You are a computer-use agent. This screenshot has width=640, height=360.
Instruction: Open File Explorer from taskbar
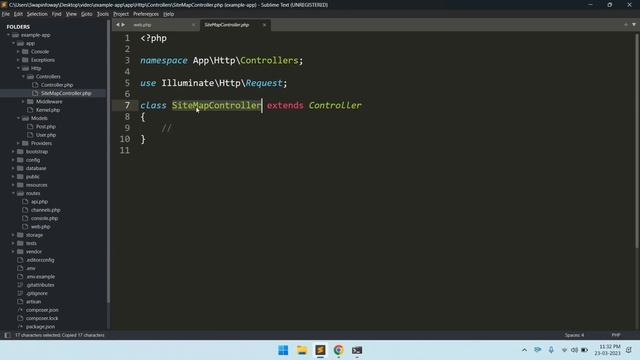tap(302, 350)
